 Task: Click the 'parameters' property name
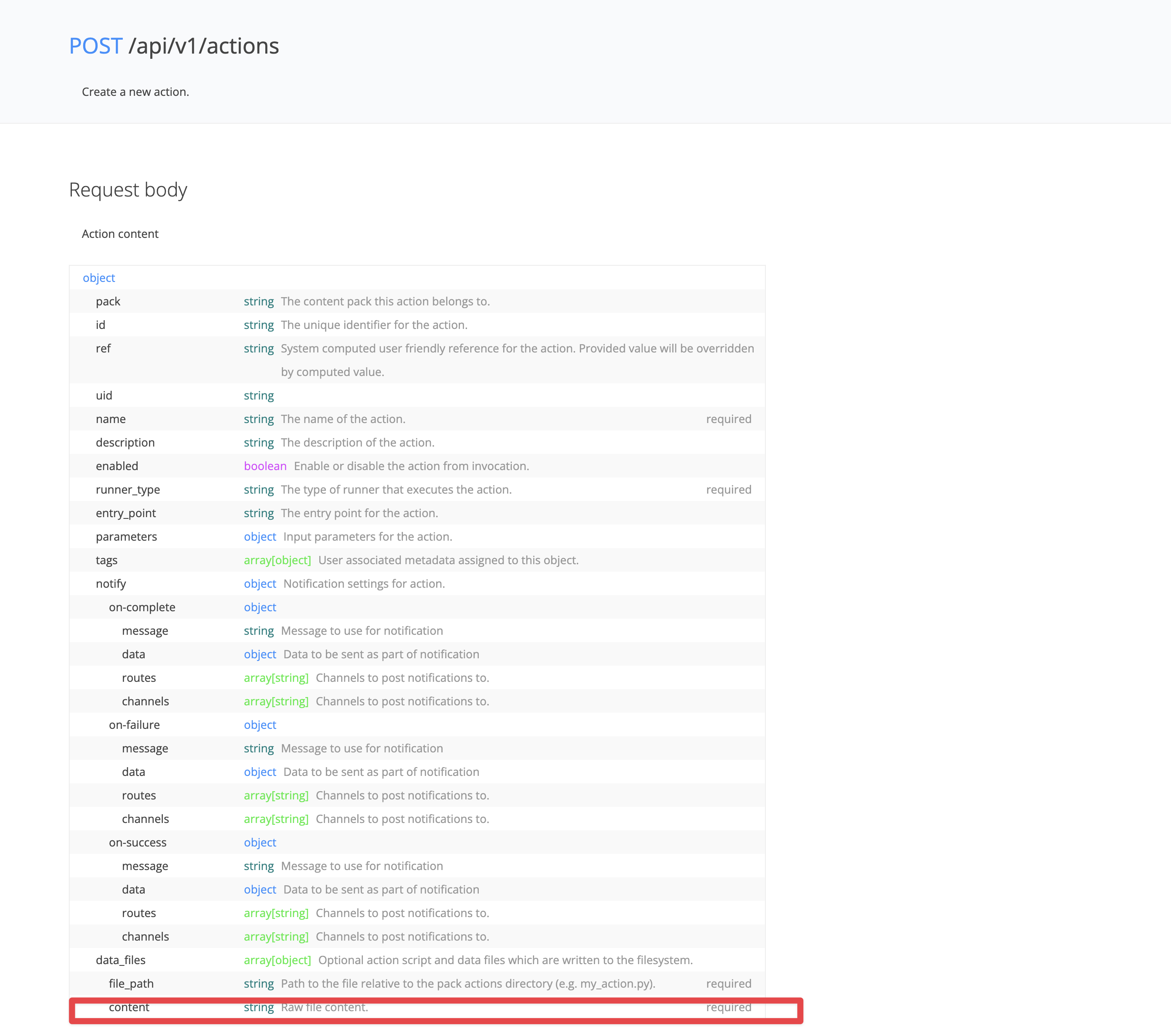126,536
